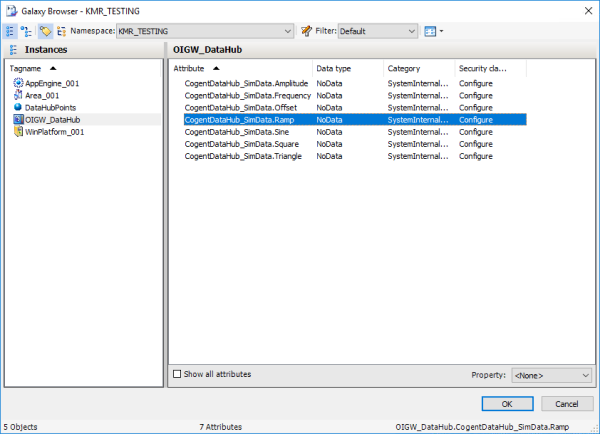Select CogentDataHub_SimData.Amplitude attribute

click(246, 83)
